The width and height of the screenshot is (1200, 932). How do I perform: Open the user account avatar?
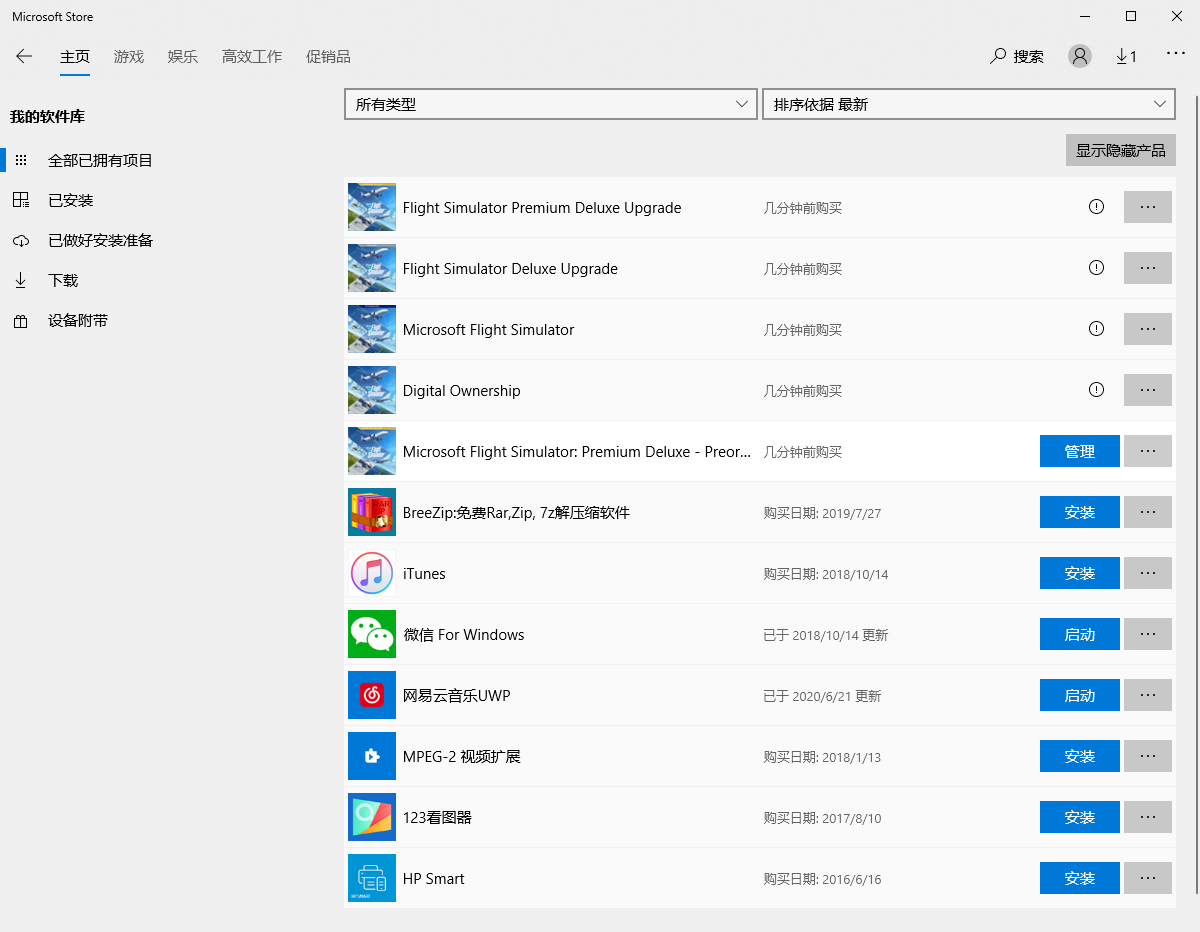click(x=1080, y=56)
